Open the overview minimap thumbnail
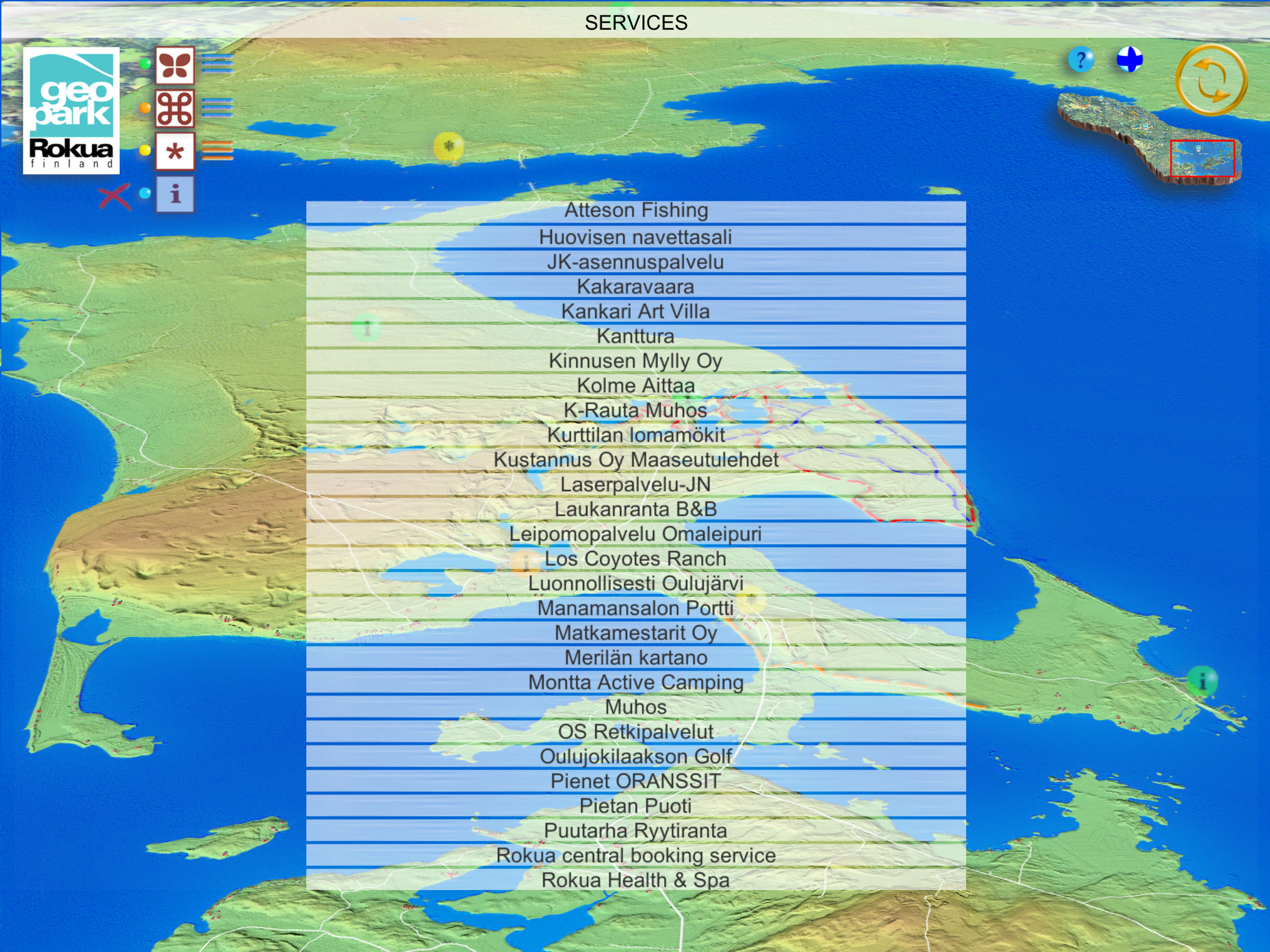 coord(1150,139)
